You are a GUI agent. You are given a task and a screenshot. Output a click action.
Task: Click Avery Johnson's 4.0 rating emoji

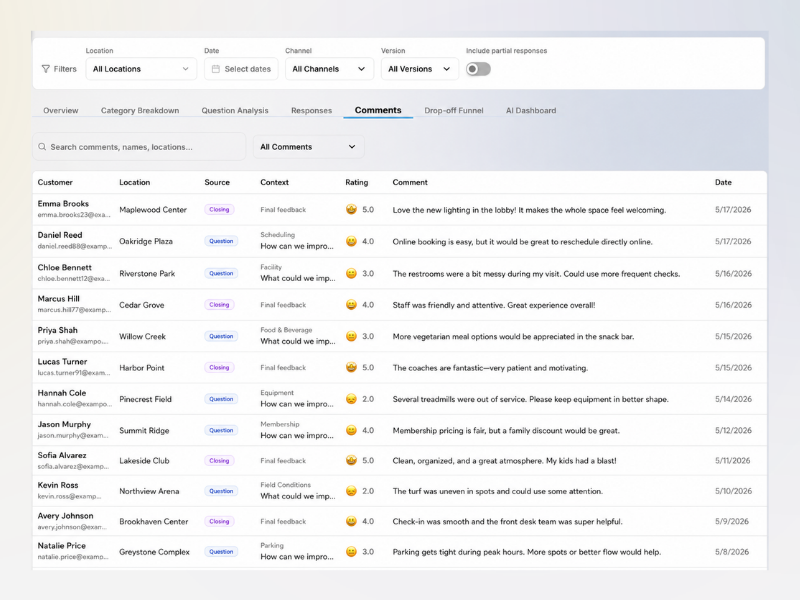pos(351,521)
